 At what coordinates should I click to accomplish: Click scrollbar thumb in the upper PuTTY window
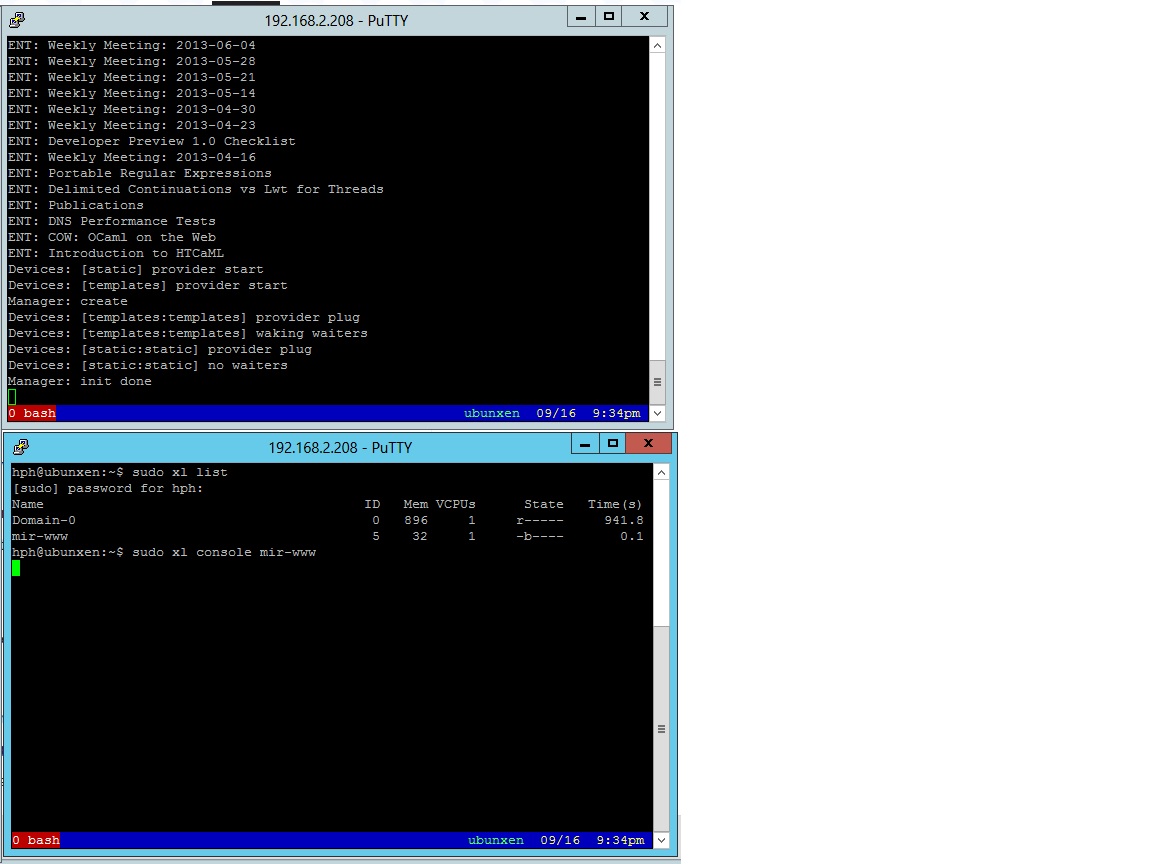(x=657, y=382)
